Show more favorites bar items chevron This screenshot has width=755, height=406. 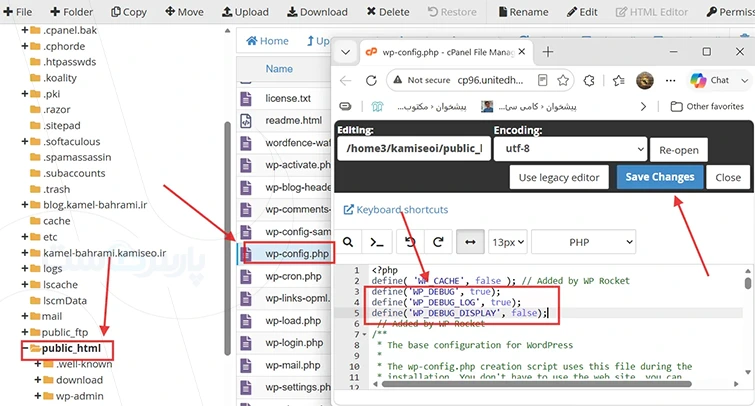coord(643,106)
